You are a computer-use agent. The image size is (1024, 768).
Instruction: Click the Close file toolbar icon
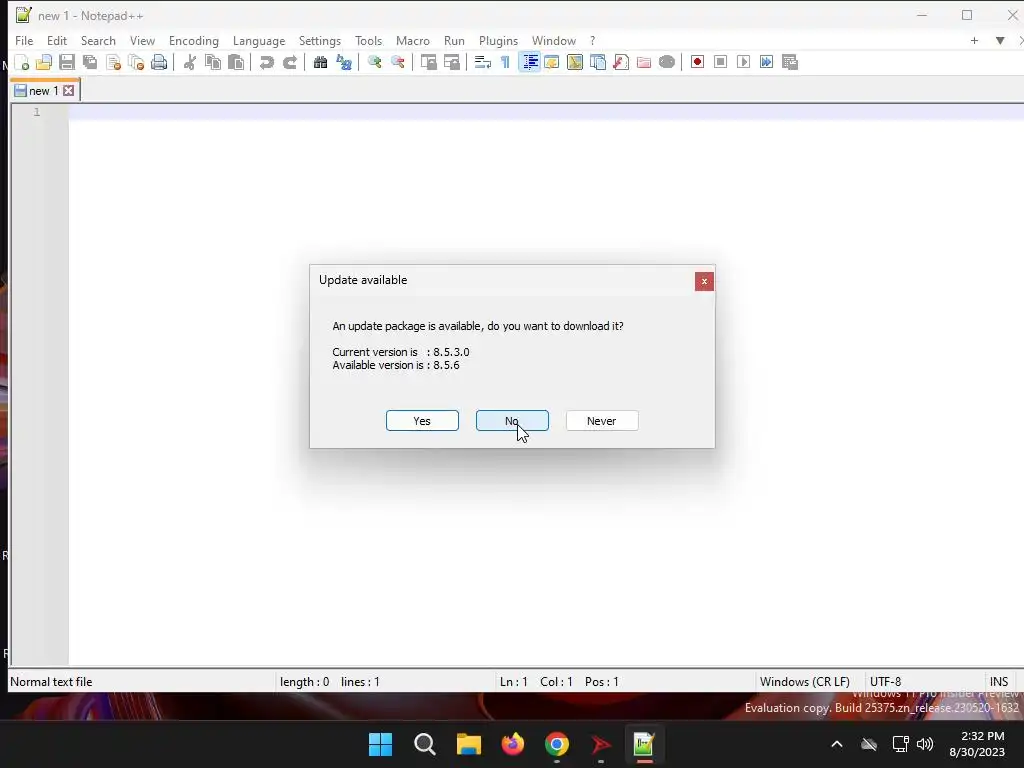click(x=113, y=62)
